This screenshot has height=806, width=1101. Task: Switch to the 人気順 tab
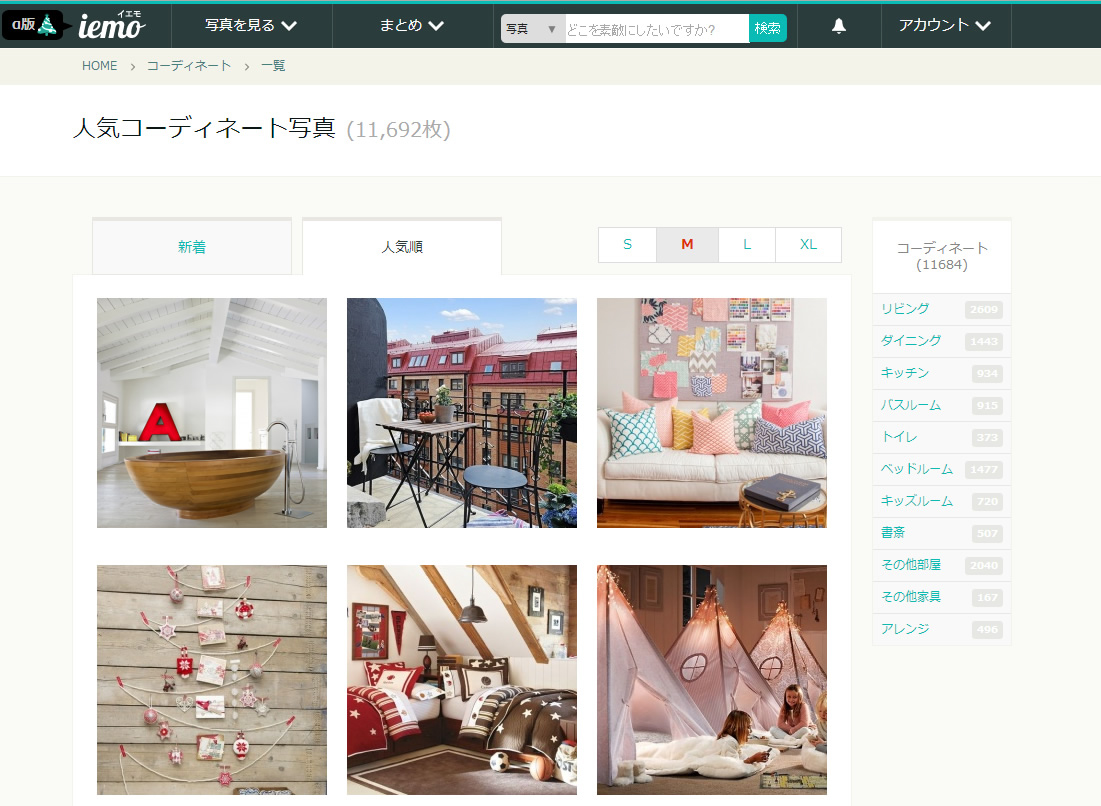(x=402, y=246)
